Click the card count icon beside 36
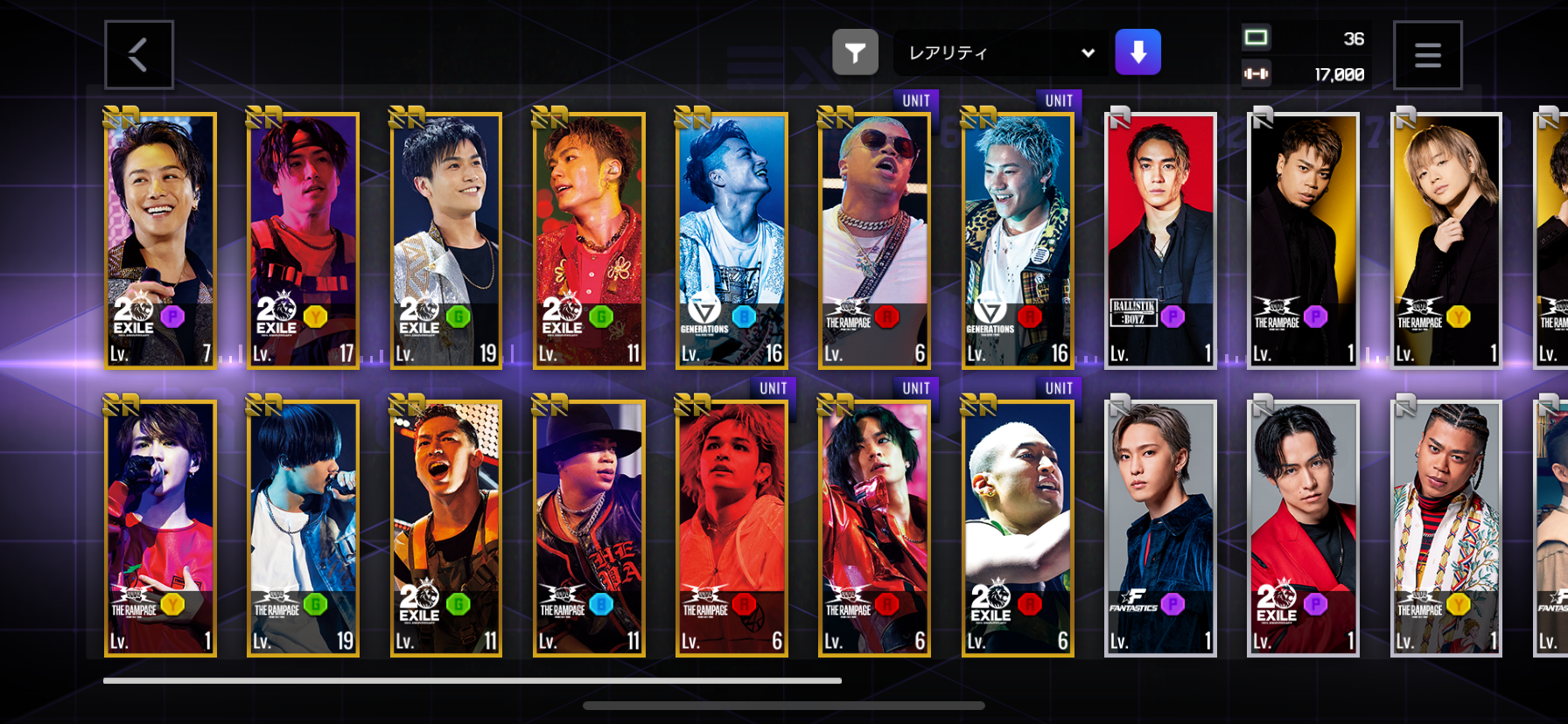The width and height of the screenshot is (1568, 724). [x=1256, y=38]
